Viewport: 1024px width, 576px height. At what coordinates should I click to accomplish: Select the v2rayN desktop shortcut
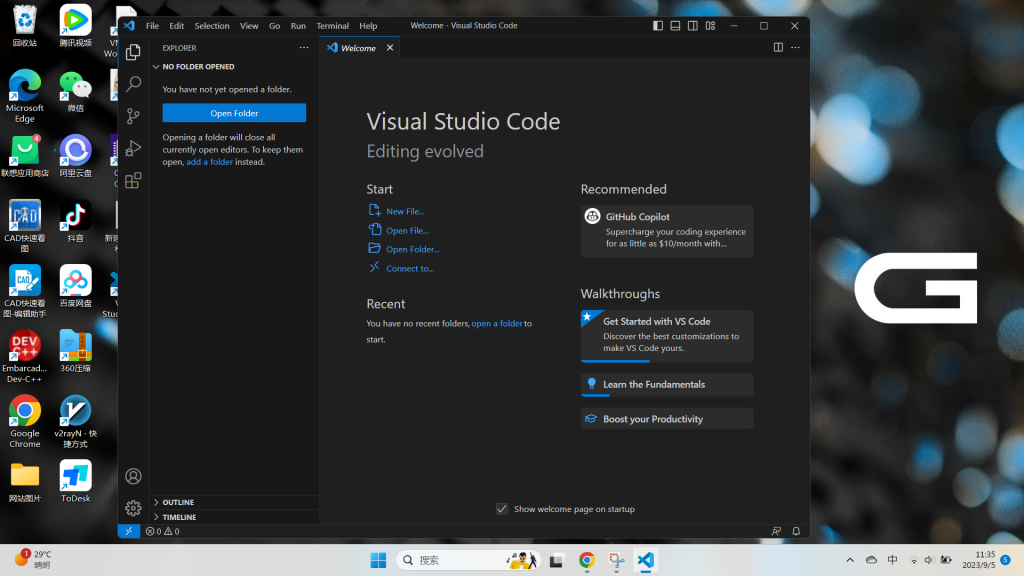coord(75,421)
